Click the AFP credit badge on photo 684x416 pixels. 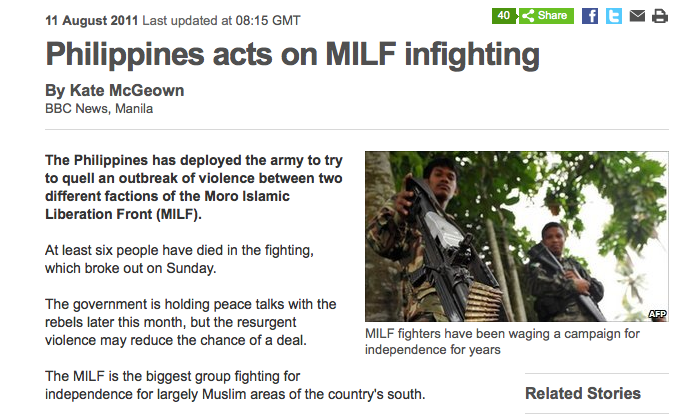pyautogui.click(x=657, y=314)
